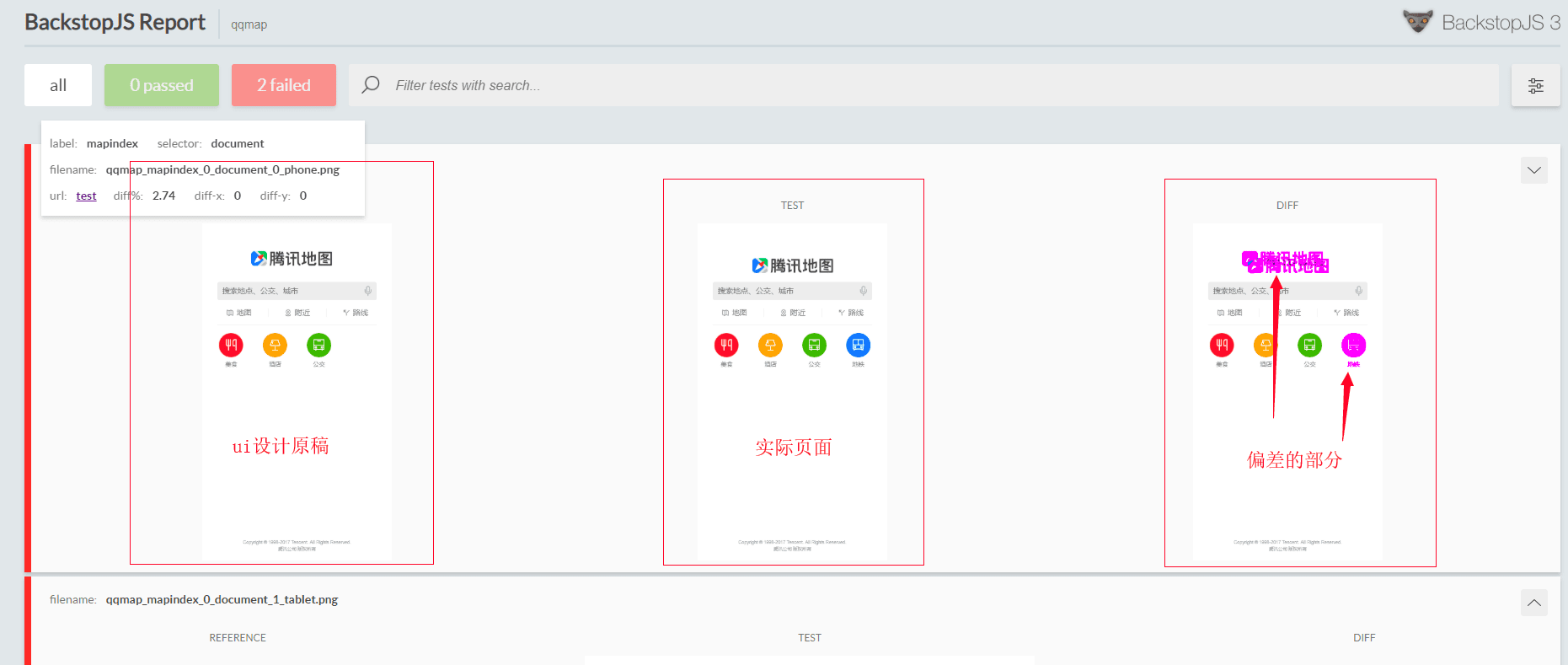
Task: Filter by the 0 passed button
Action: 162,85
